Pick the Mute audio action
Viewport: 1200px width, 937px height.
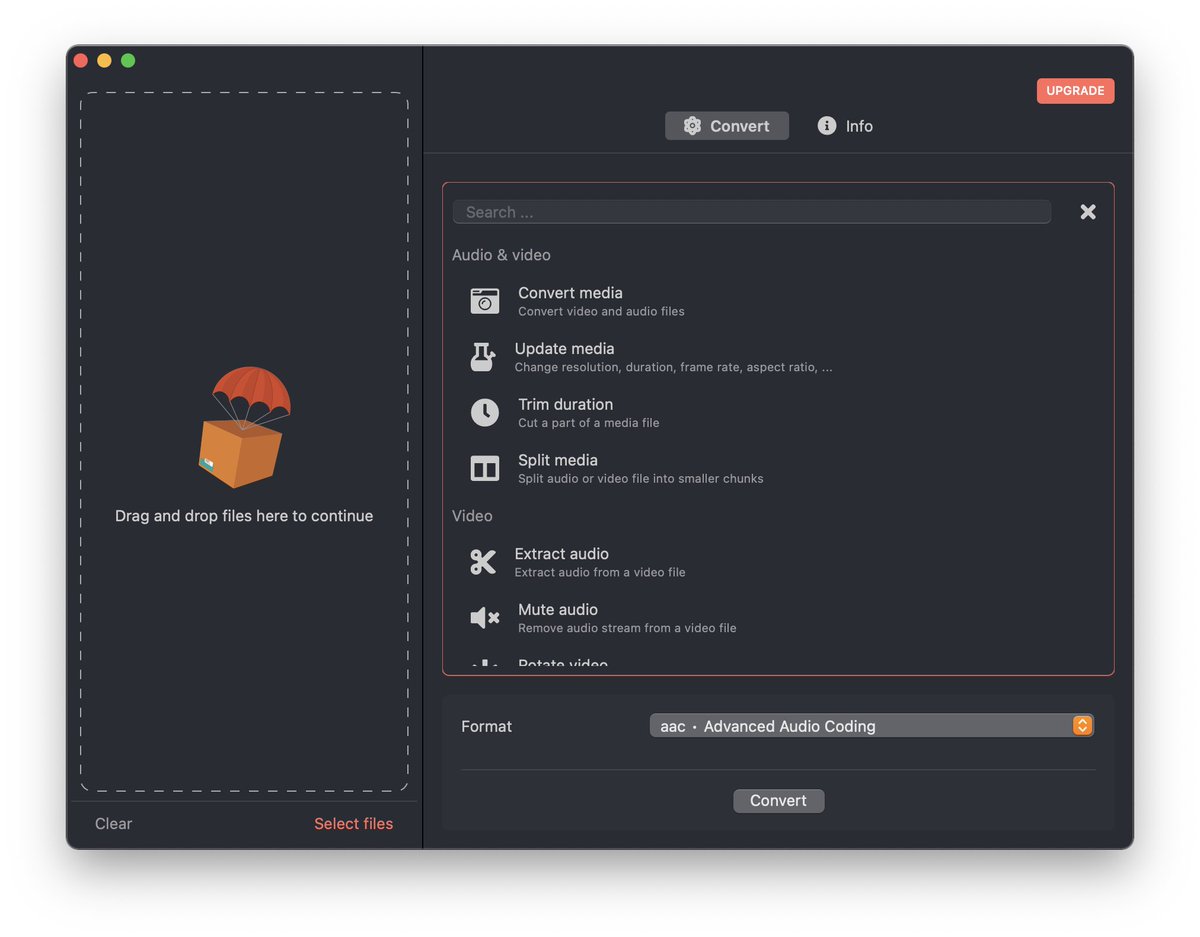pos(778,618)
